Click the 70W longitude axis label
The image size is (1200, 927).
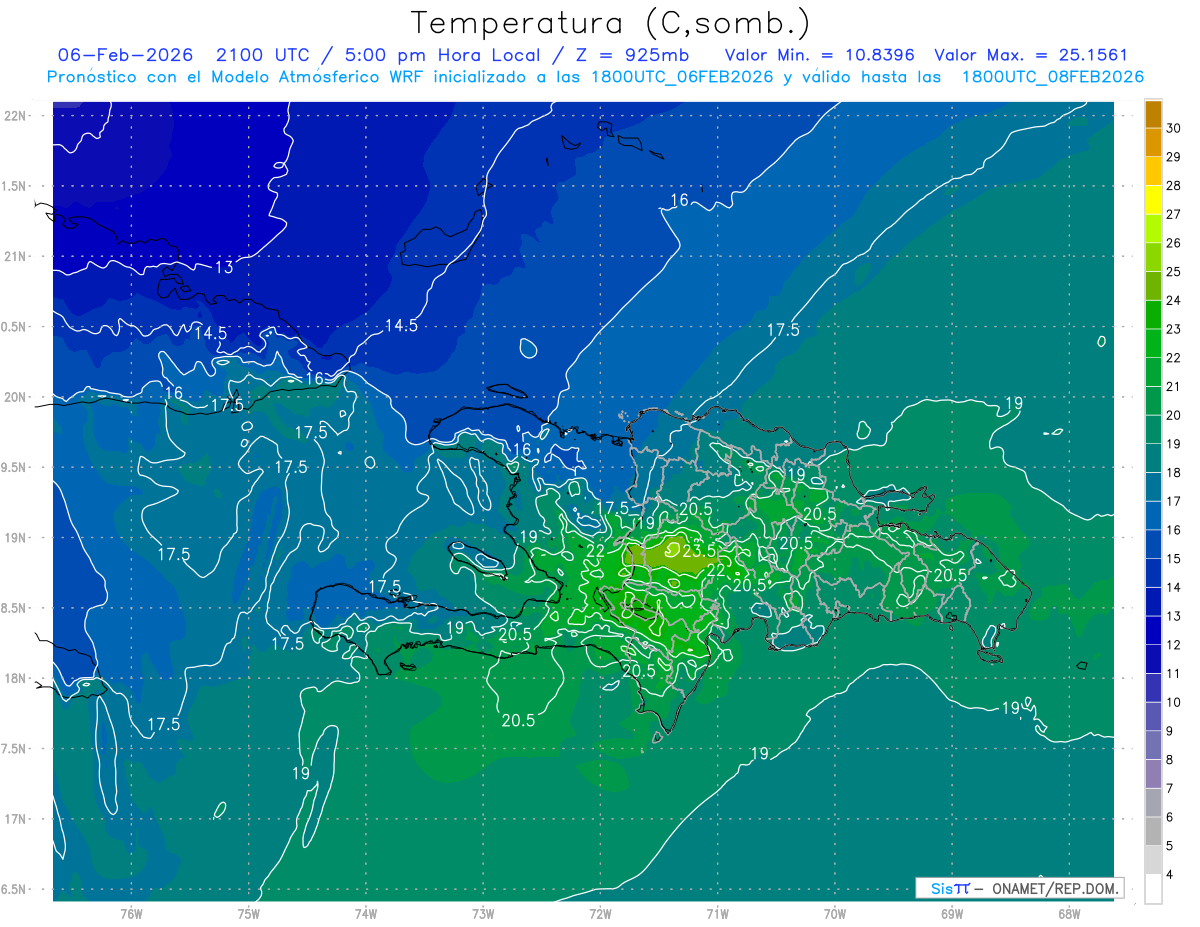(835, 913)
